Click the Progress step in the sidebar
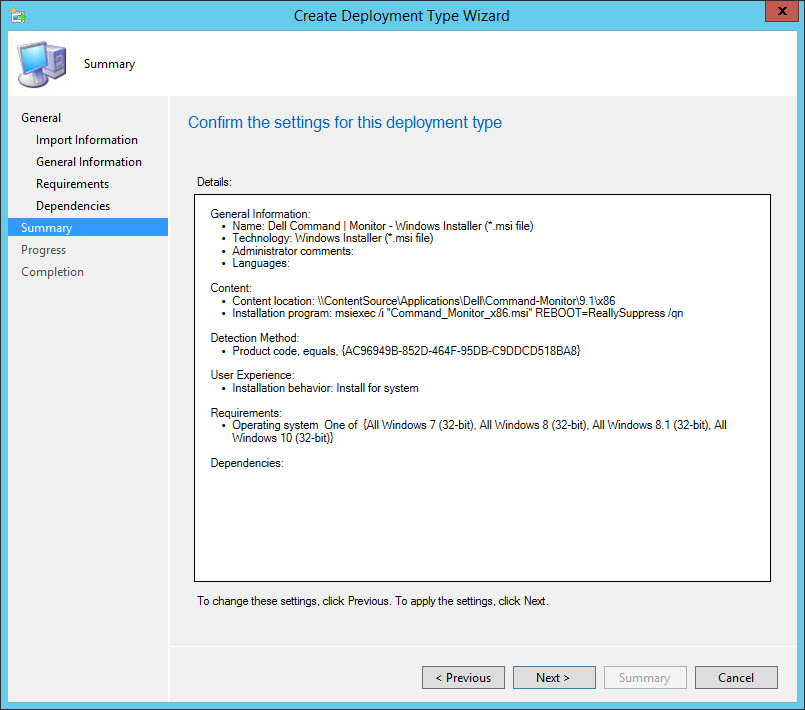805x710 pixels. pyautogui.click(x=44, y=250)
